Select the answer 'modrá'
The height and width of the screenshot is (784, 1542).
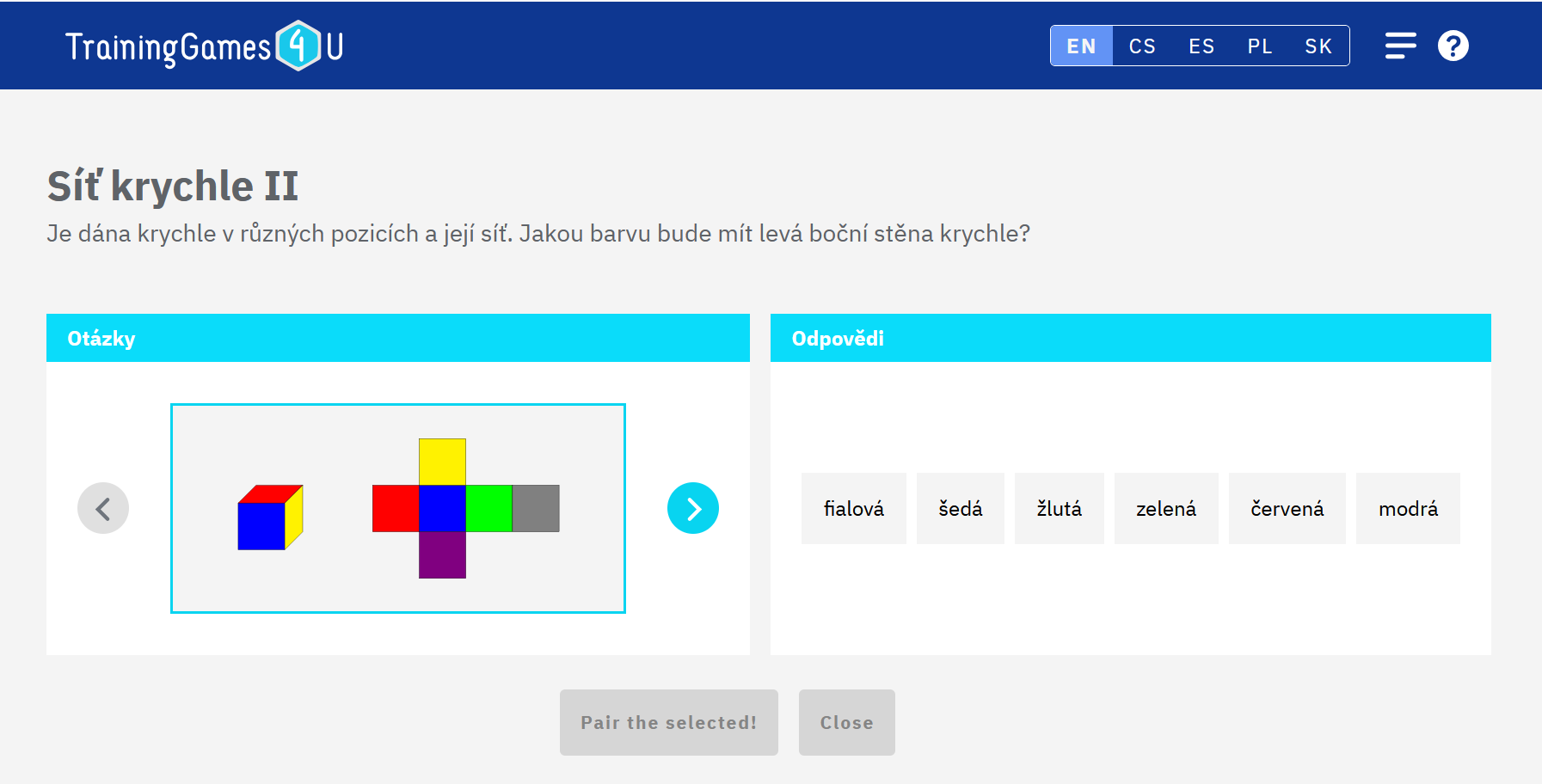click(1408, 509)
